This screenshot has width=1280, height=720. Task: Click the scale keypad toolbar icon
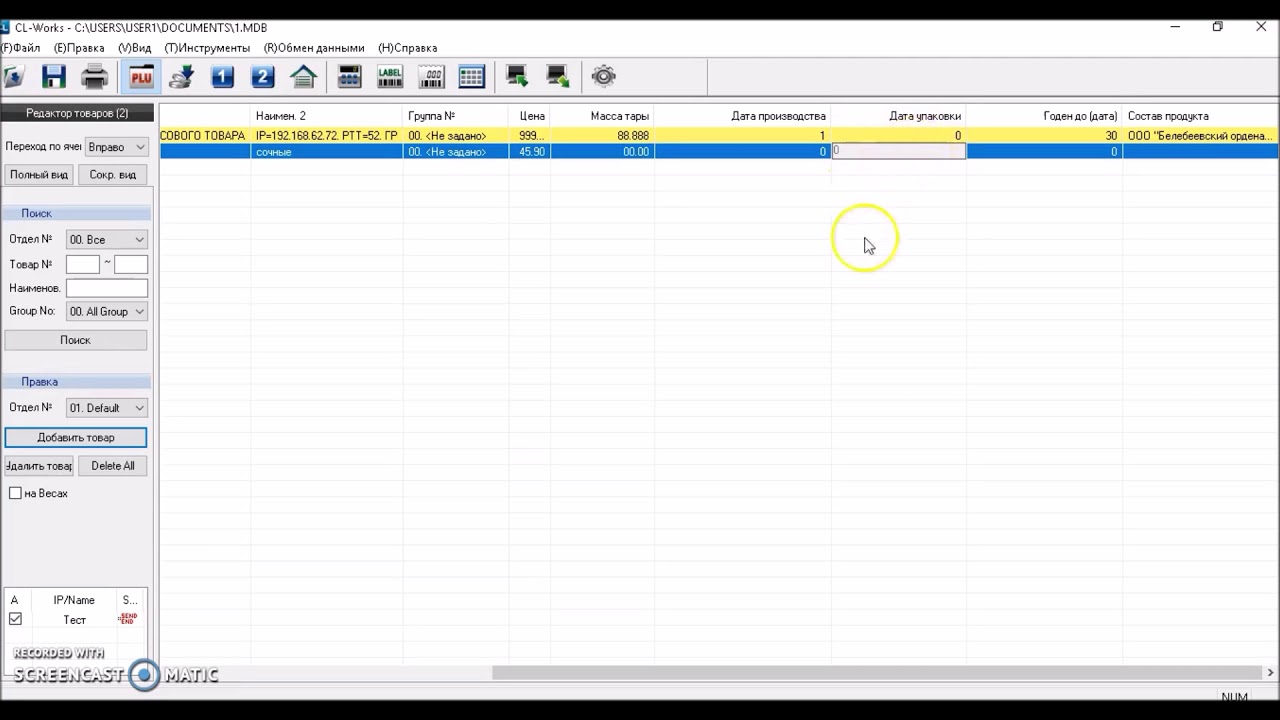click(x=349, y=76)
